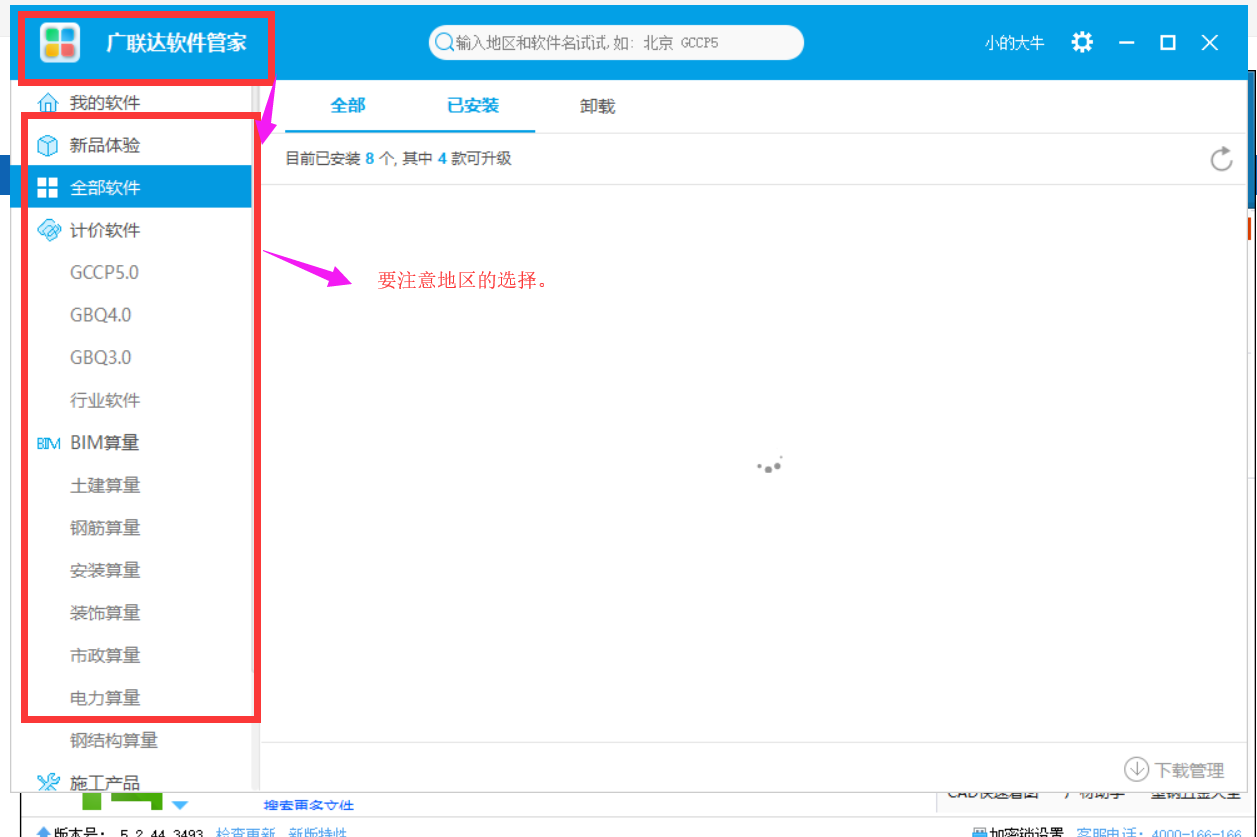
Task: Open 下载管理 download manager
Action: pyautogui.click(x=1174, y=770)
